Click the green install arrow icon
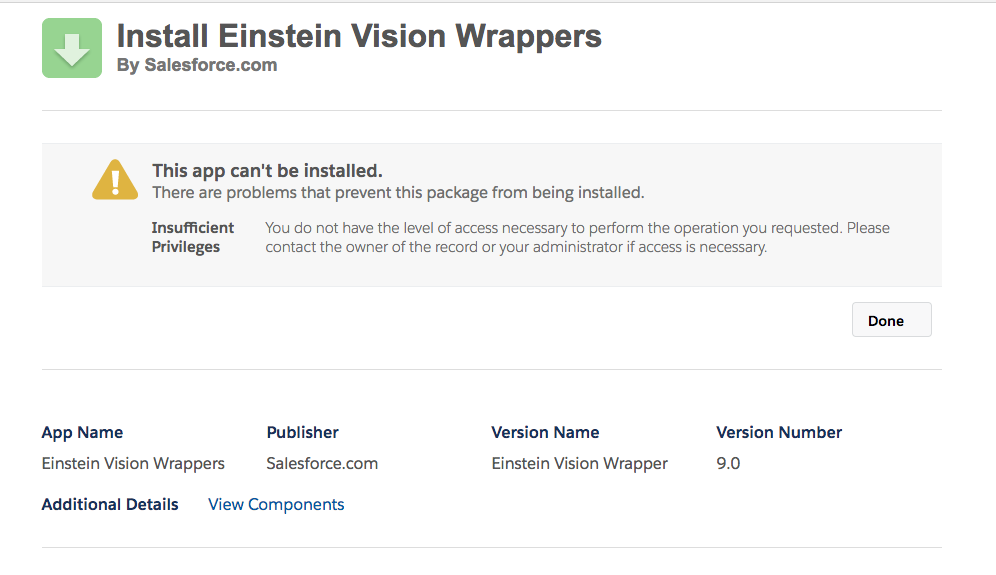This screenshot has height=575, width=996. click(x=71, y=48)
